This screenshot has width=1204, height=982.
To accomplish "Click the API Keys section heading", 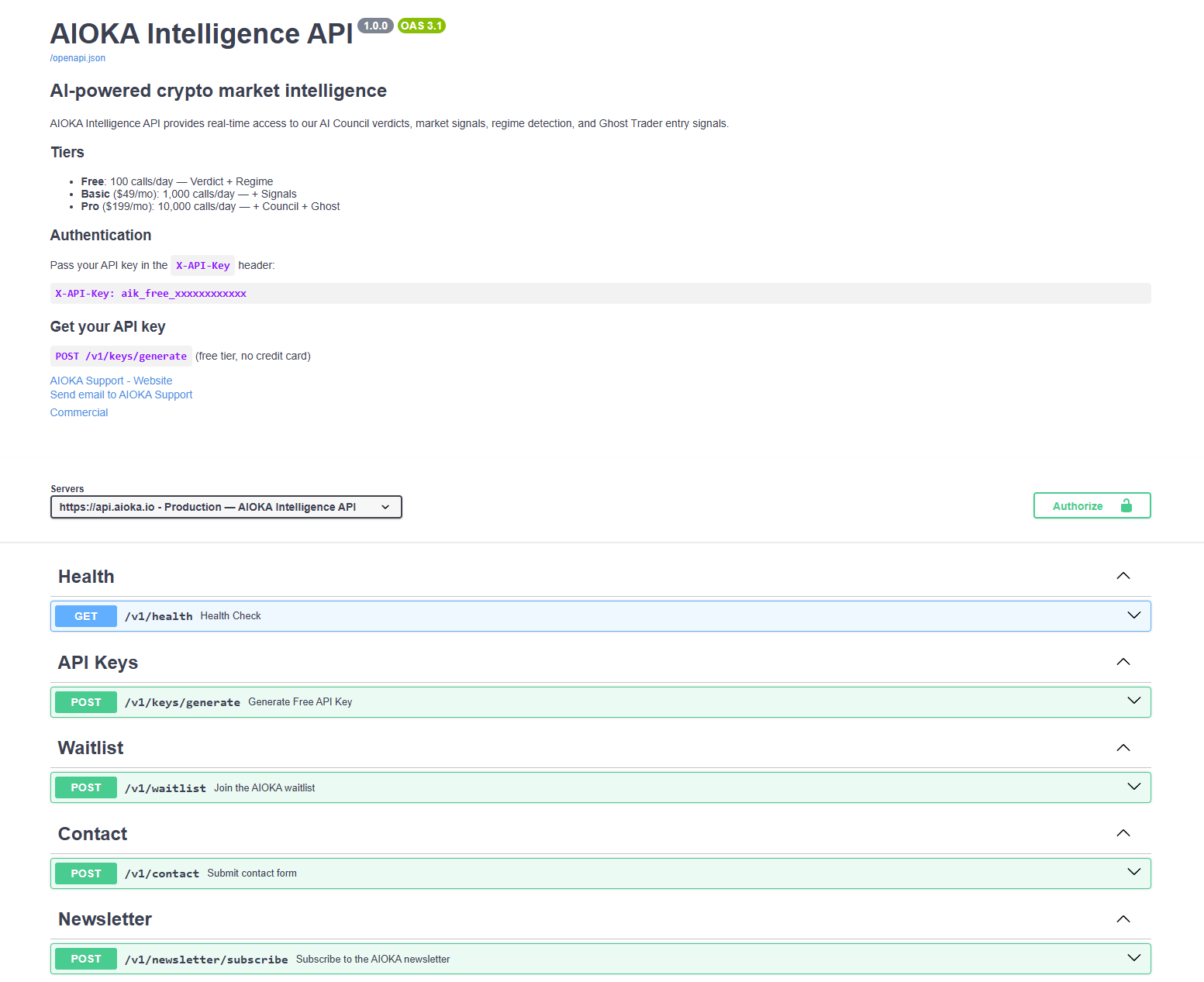I will click(x=98, y=663).
